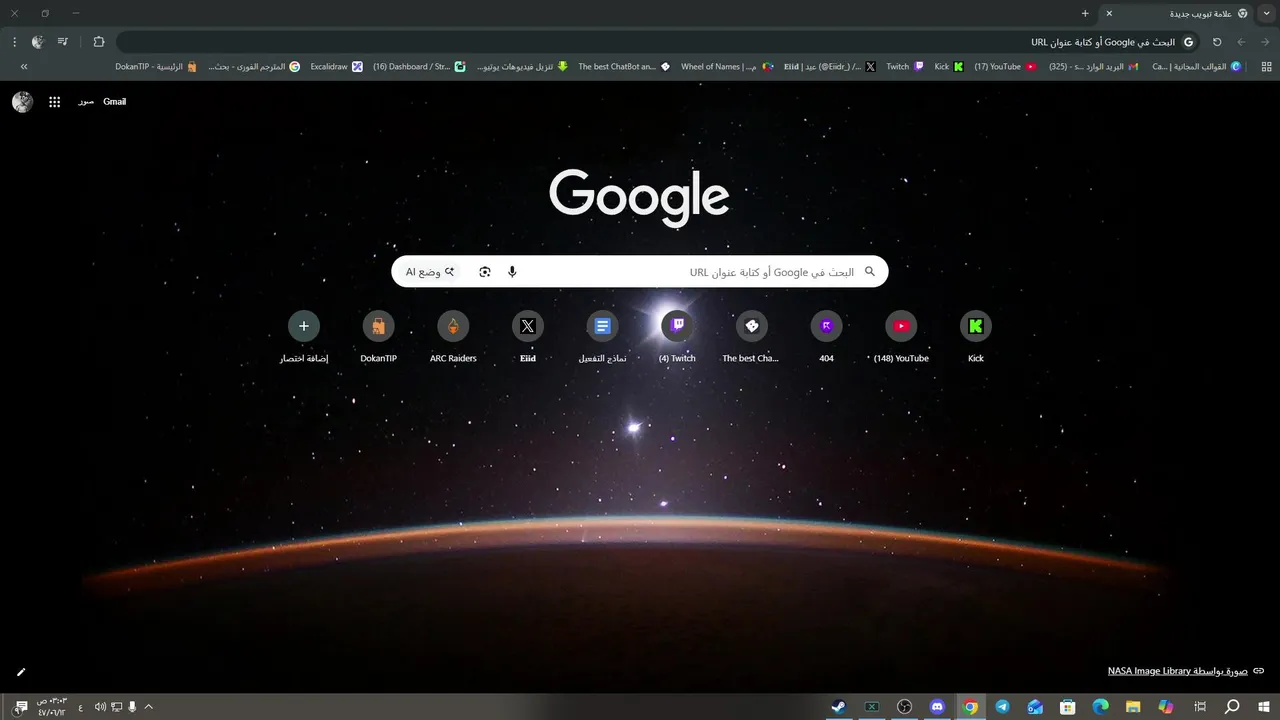Open Microsoft Store from the taskbar
Screen dimensions: 1280x720
(x=1068, y=707)
